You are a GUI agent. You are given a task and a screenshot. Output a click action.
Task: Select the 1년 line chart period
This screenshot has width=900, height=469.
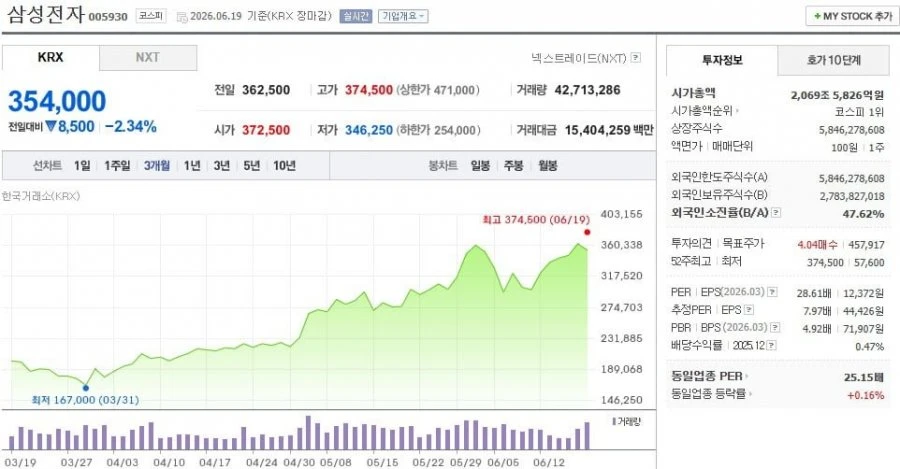coord(192,166)
